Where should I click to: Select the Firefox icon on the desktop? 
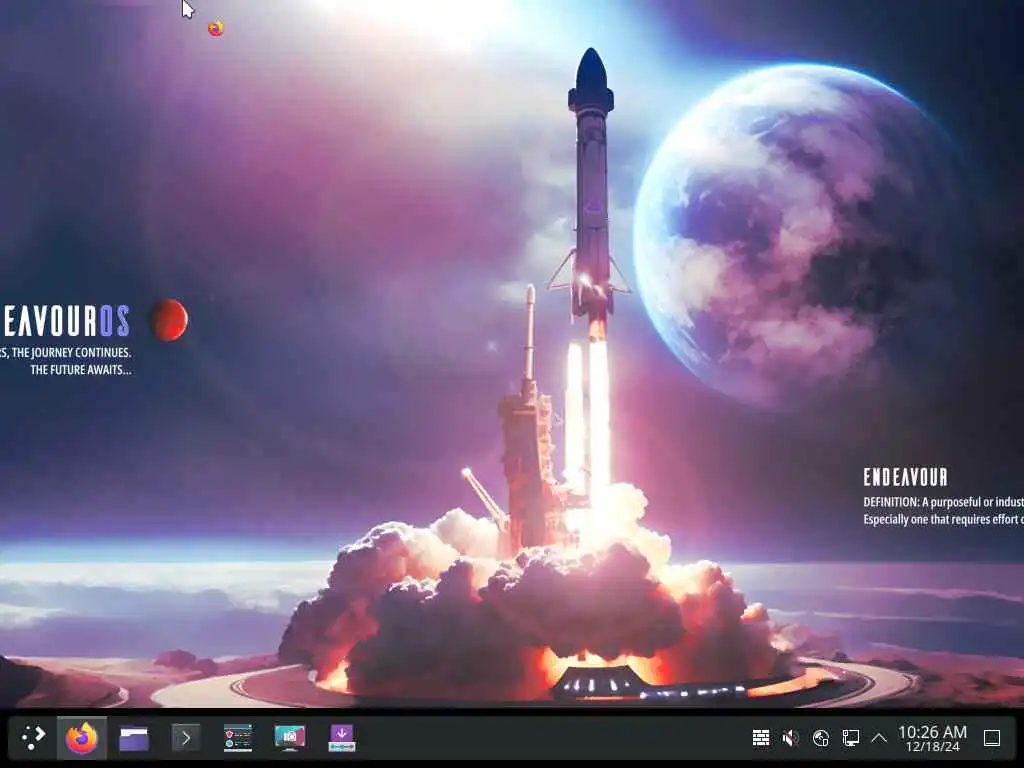(216, 28)
